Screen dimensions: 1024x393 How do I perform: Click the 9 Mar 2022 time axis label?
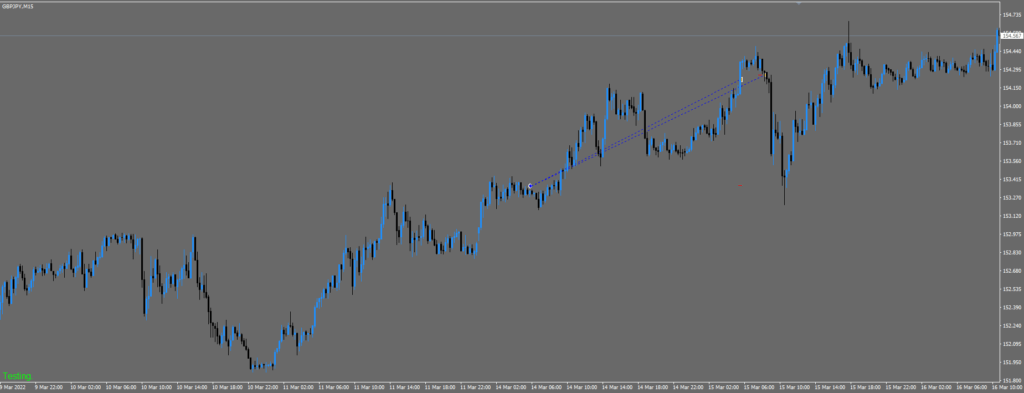click(x=12, y=388)
